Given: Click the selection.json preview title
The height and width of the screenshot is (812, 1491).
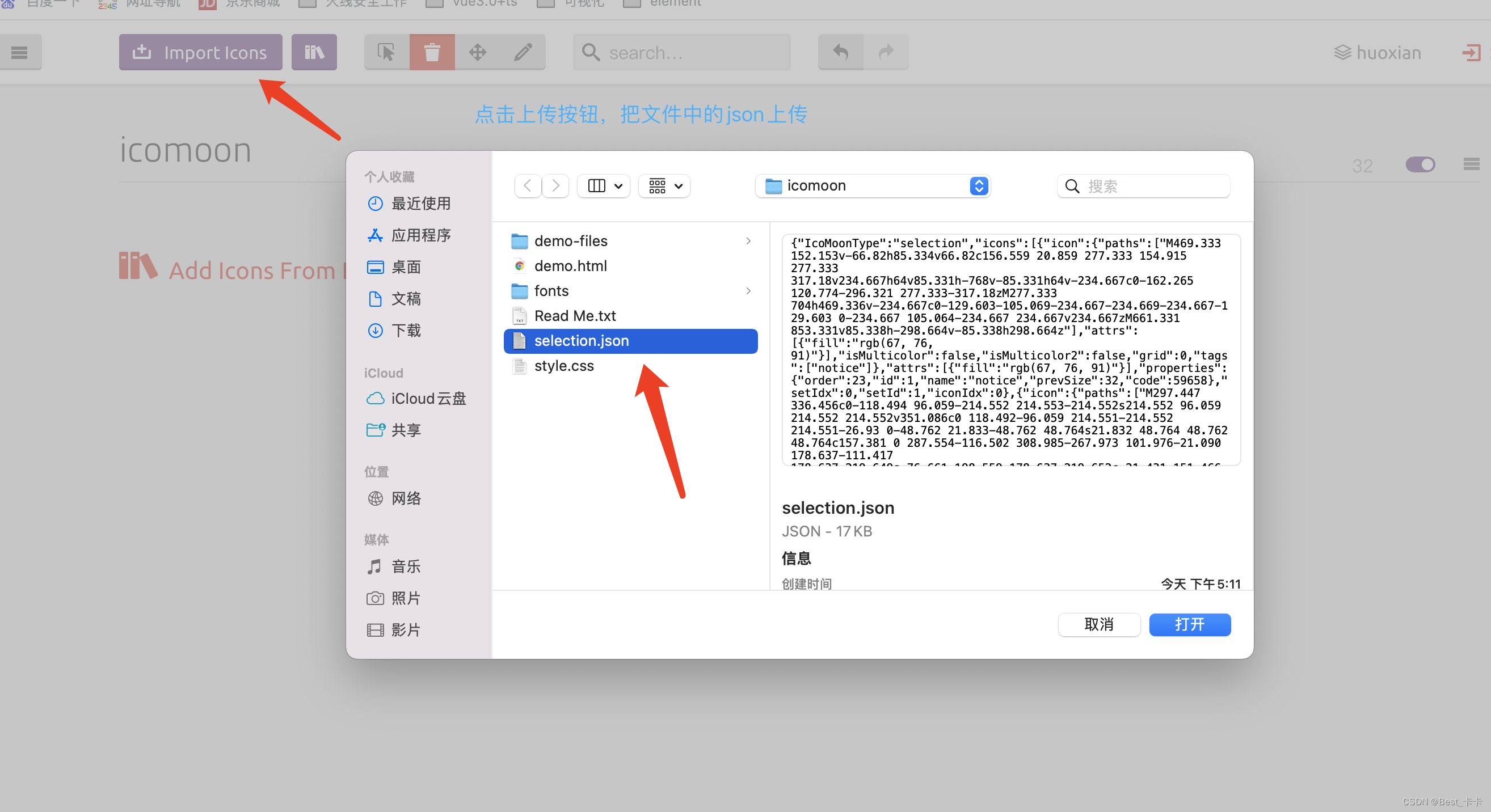Looking at the screenshot, I should pos(837,508).
